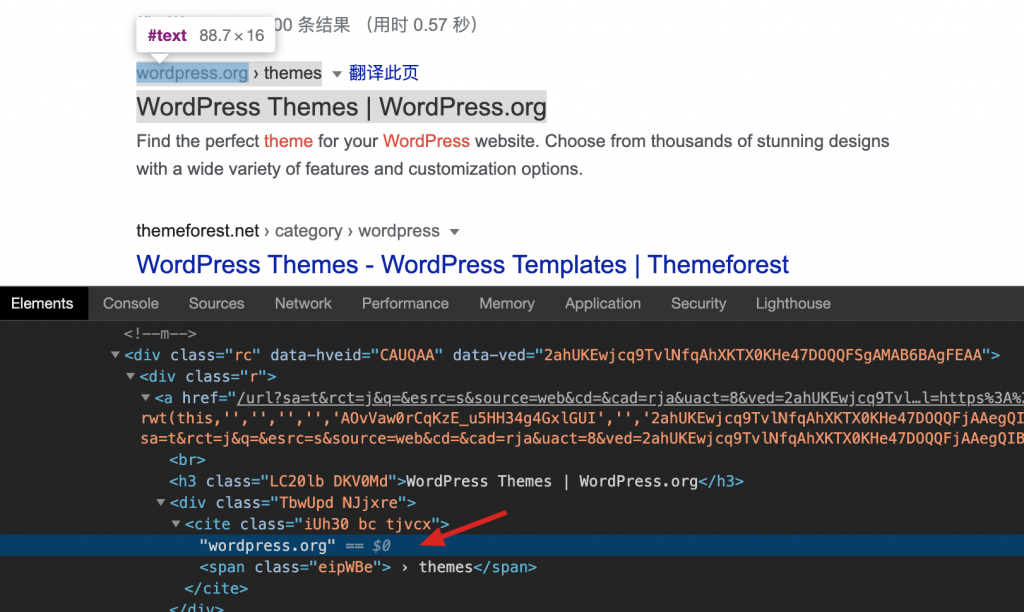This screenshot has height=612, width=1024.
Task: Collapse the cite class="iUh30 bc tjvcx" element
Action: (177, 524)
